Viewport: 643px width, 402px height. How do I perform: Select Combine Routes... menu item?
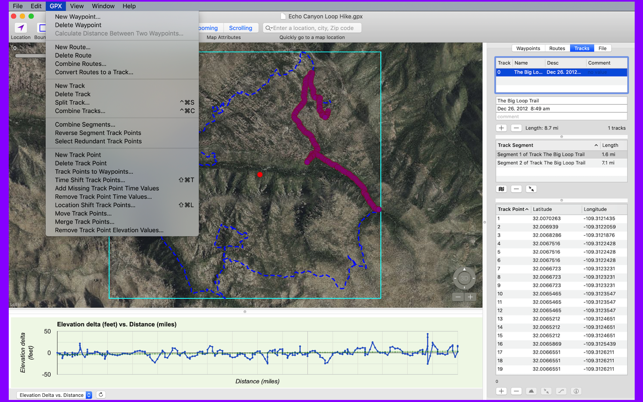click(122, 64)
